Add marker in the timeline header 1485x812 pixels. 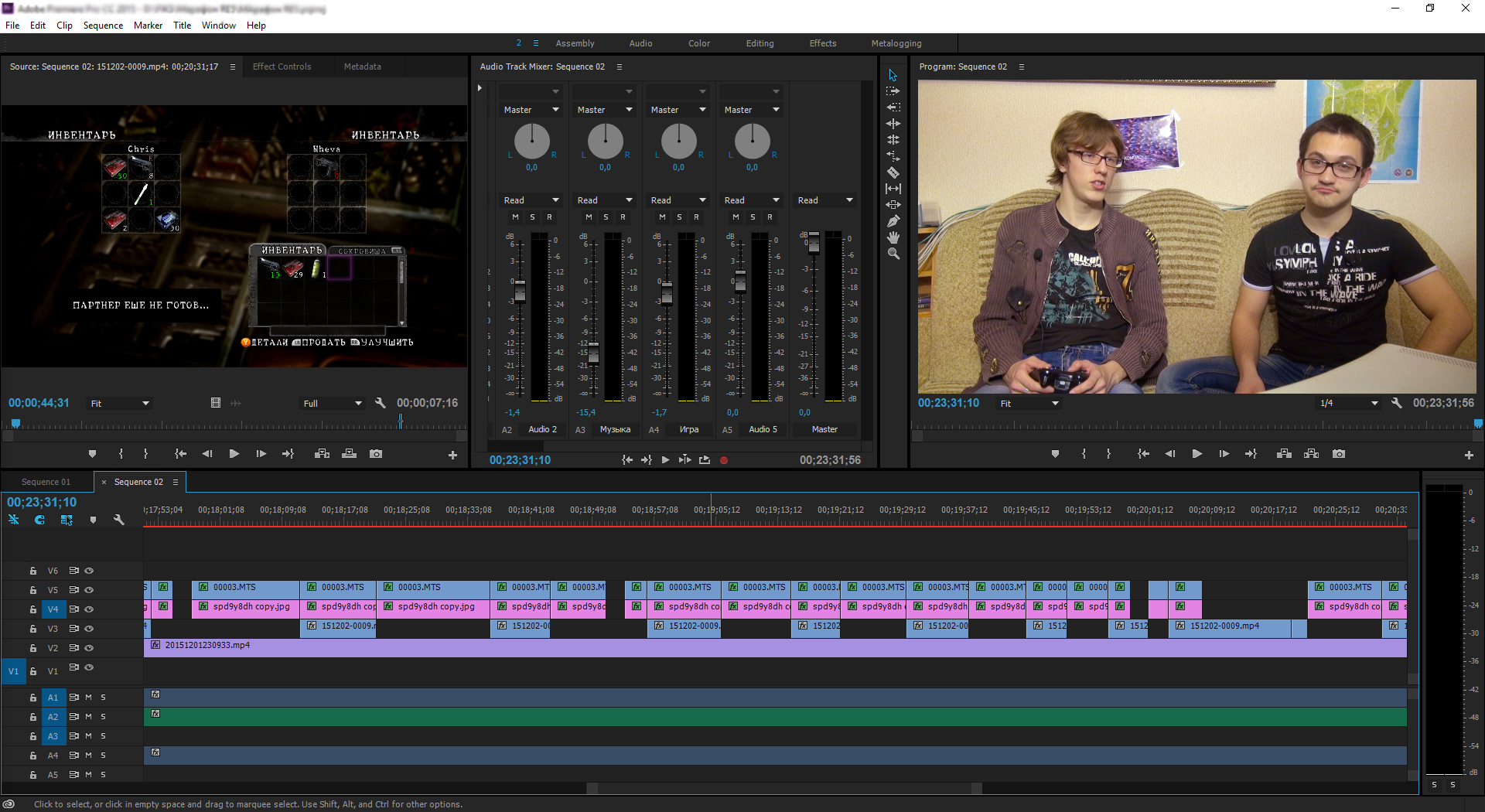93,520
